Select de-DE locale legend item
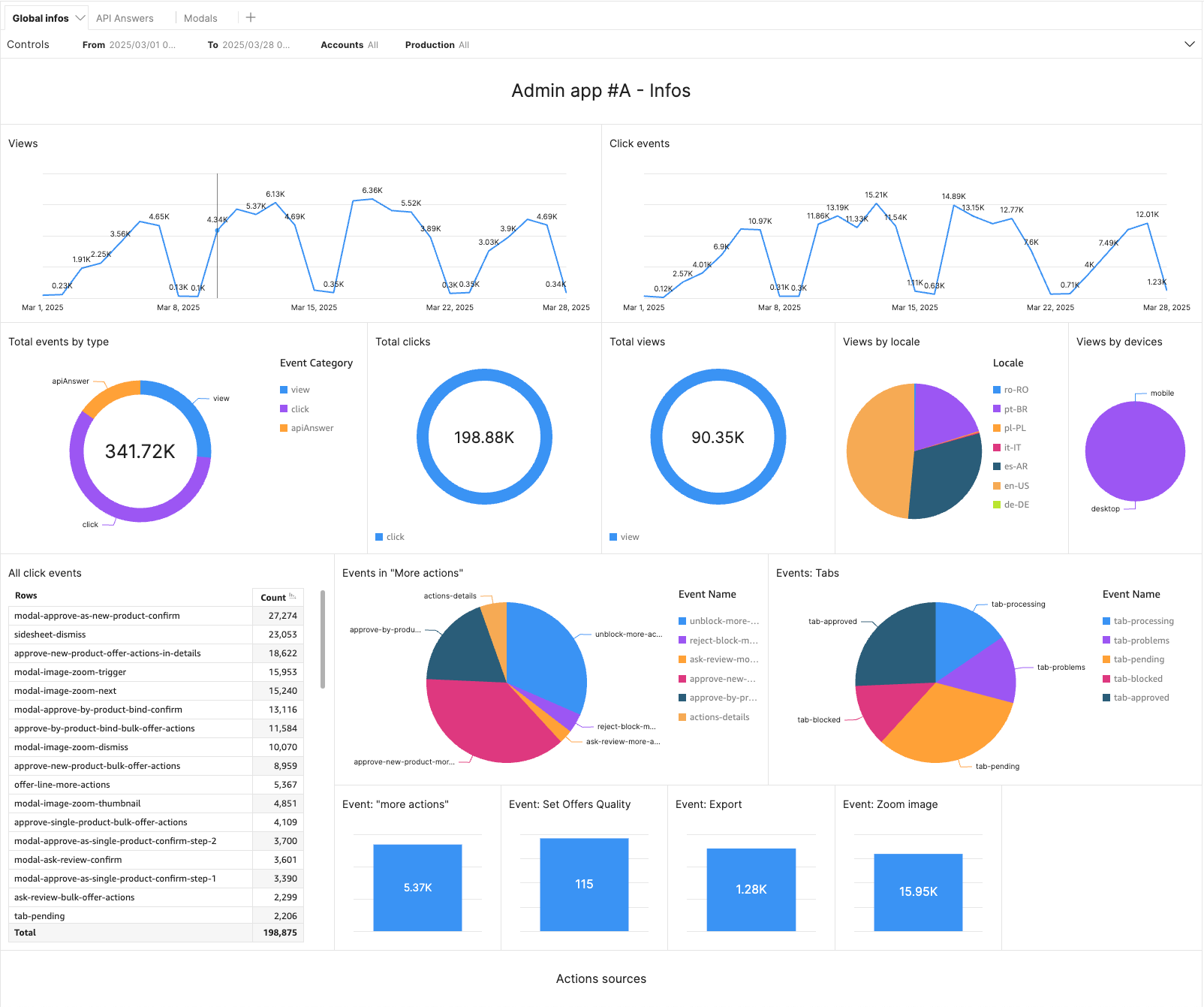Viewport: 1204px width, 1007px height. [x=1011, y=505]
